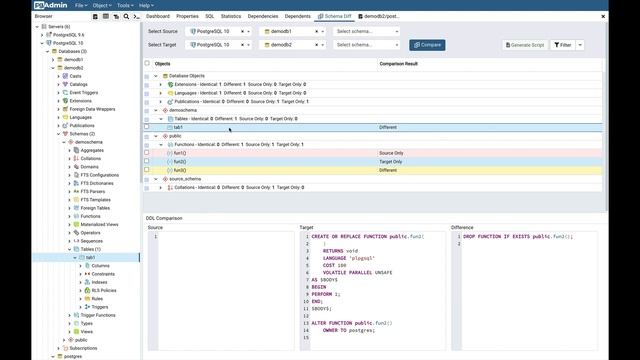Image resolution: width=640 pixels, height=360 pixels.
Task: Launch the PSQL terminal tool icon
Action: 136,16
